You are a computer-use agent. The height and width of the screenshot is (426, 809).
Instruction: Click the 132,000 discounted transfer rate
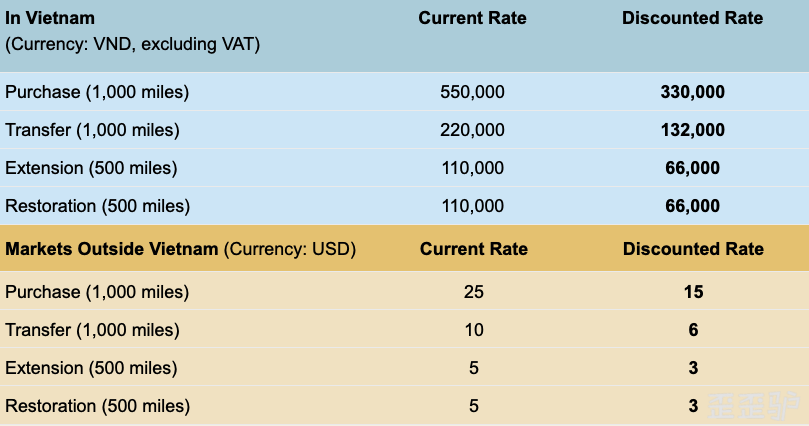pos(692,130)
